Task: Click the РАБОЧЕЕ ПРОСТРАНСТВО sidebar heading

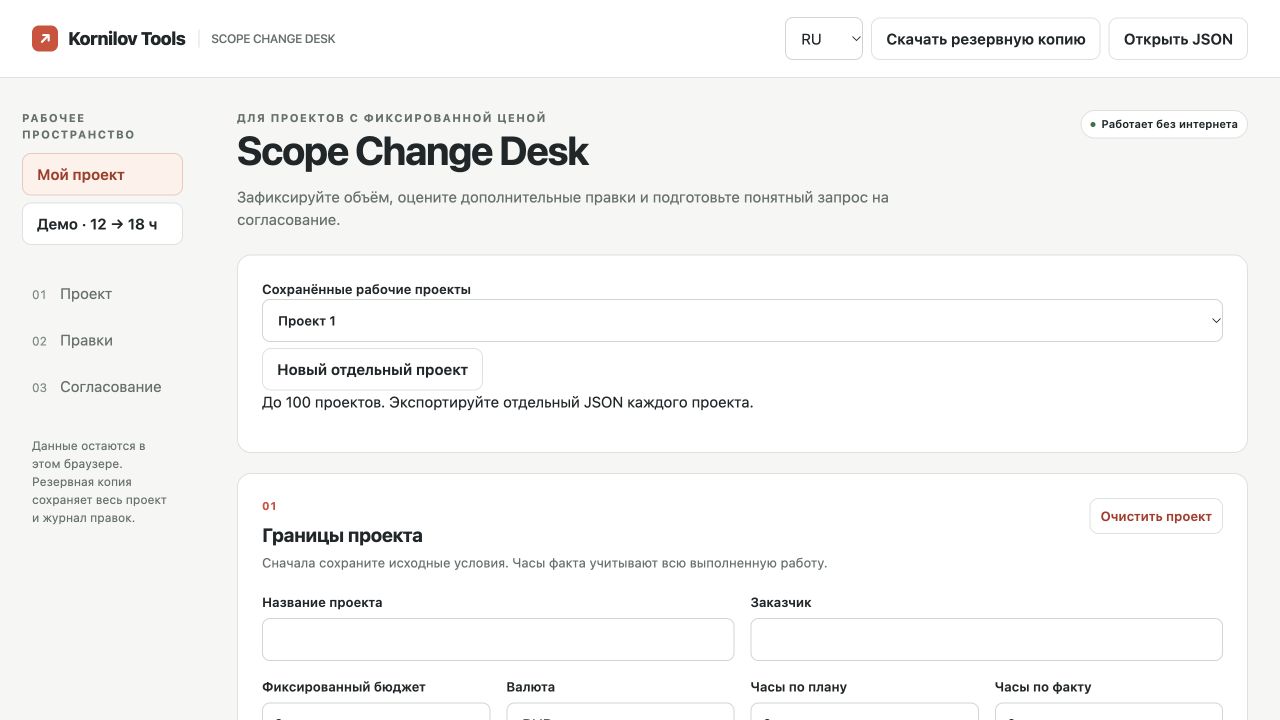Action: tap(78, 126)
